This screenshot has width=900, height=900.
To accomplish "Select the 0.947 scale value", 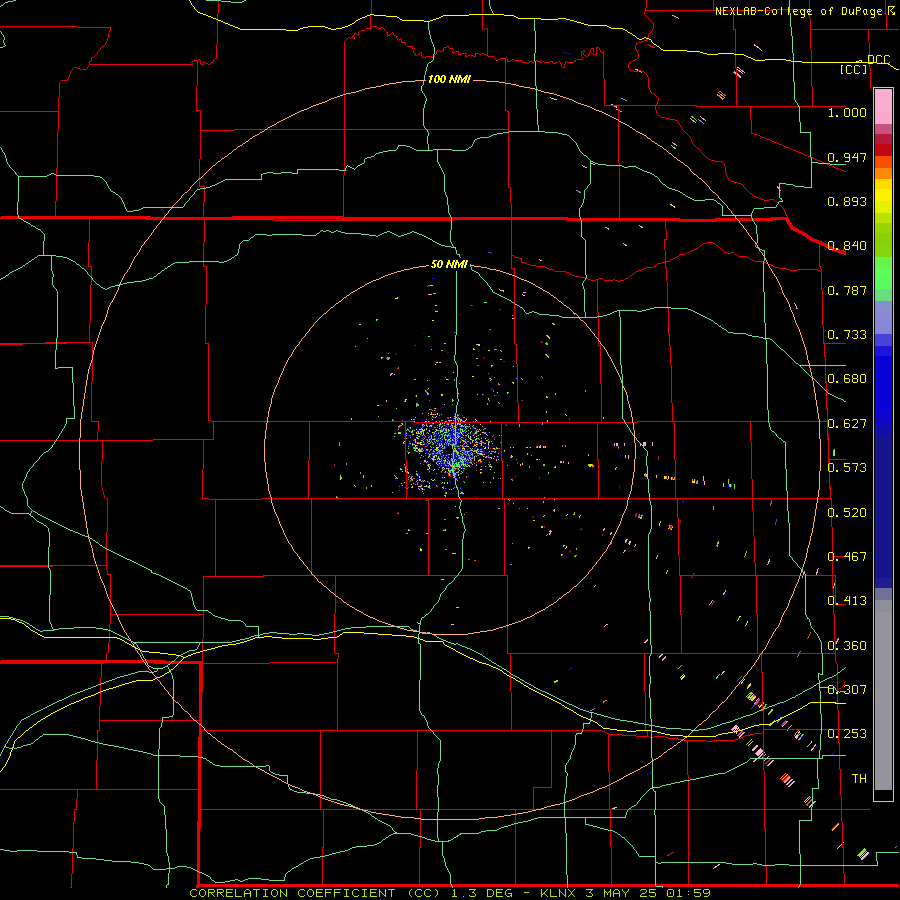I will [847, 157].
